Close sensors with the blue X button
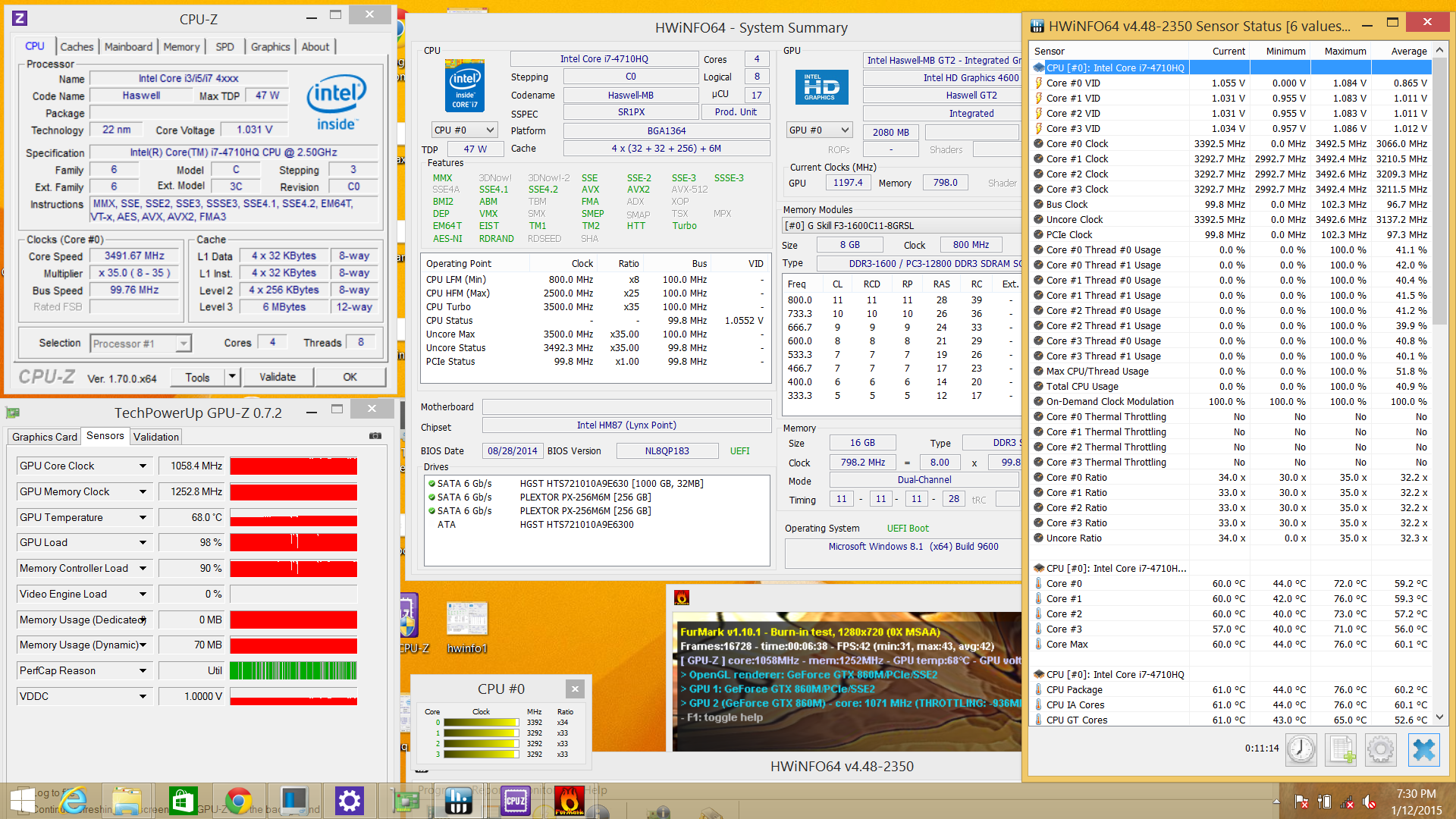The height and width of the screenshot is (819, 1456). (x=1423, y=749)
